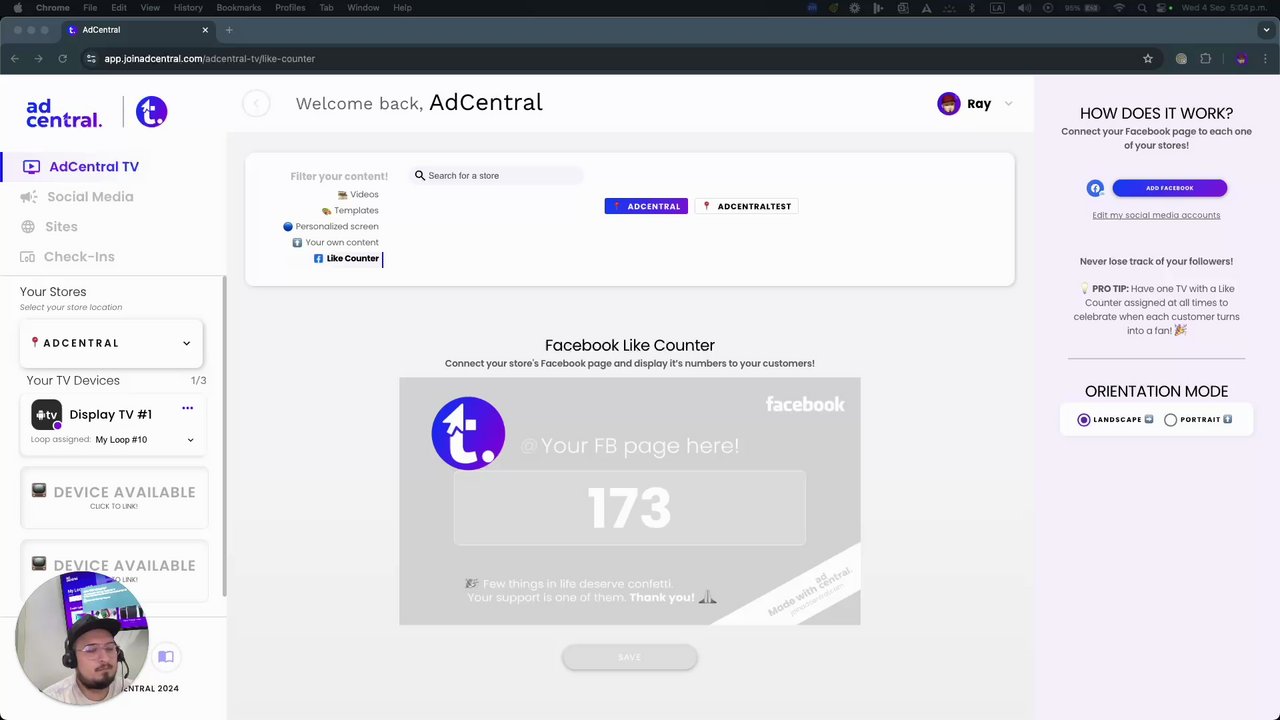Select the ADCENTRALTEST store chip
1280x720 pixels.
click(x=746, y=206)
